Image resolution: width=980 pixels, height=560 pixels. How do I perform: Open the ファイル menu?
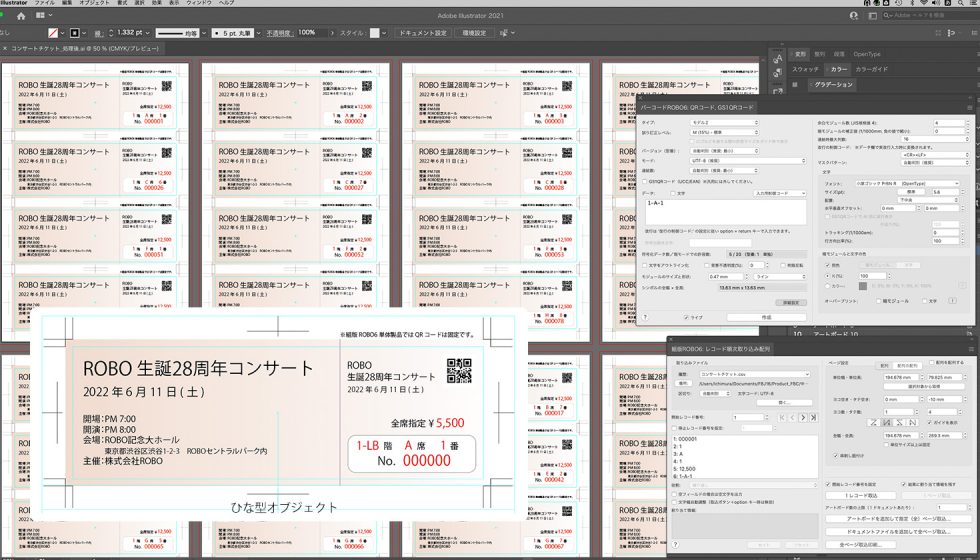44,3
